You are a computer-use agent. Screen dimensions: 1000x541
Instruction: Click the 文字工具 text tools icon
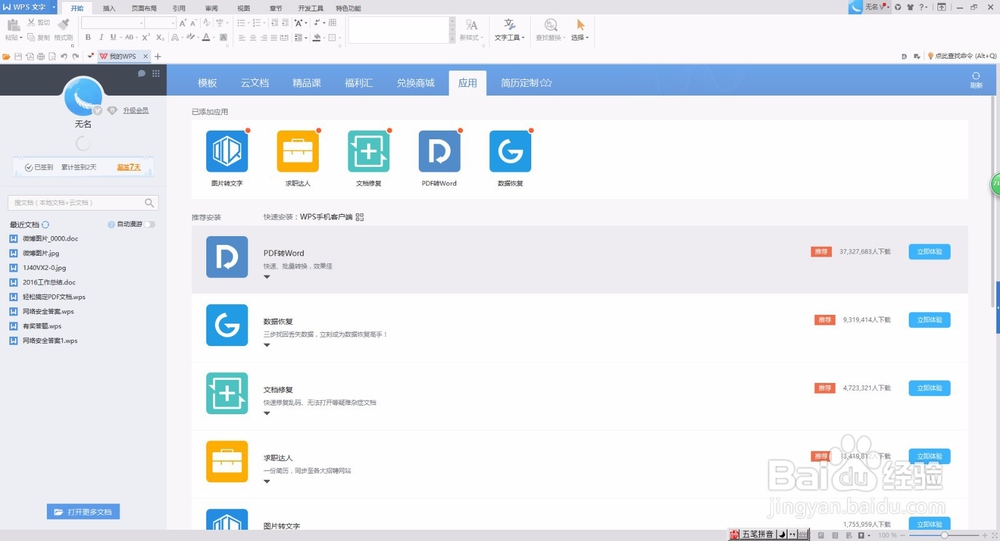tap(509, 25)
